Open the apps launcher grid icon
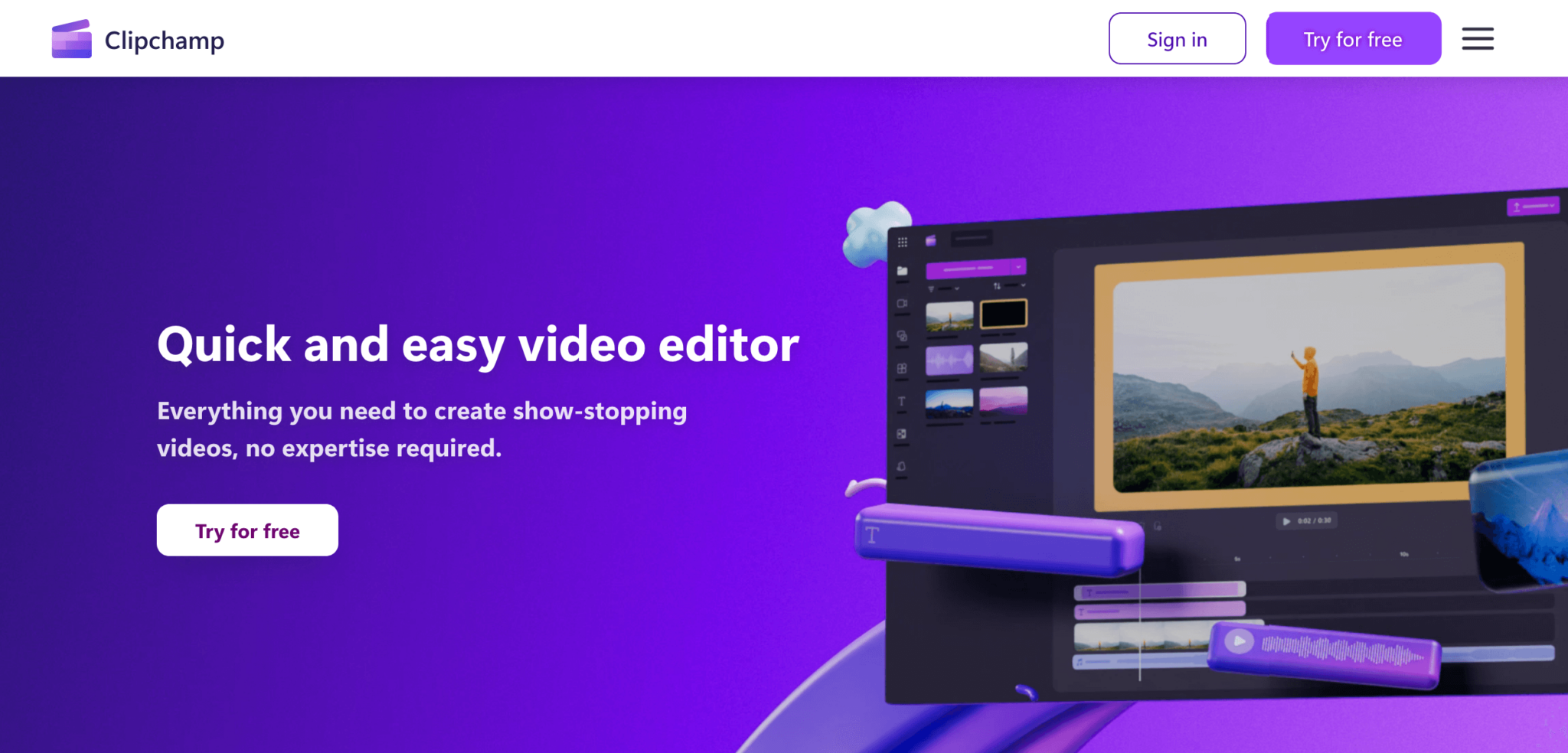The image size is (1568, 753). tap(902, 242)
